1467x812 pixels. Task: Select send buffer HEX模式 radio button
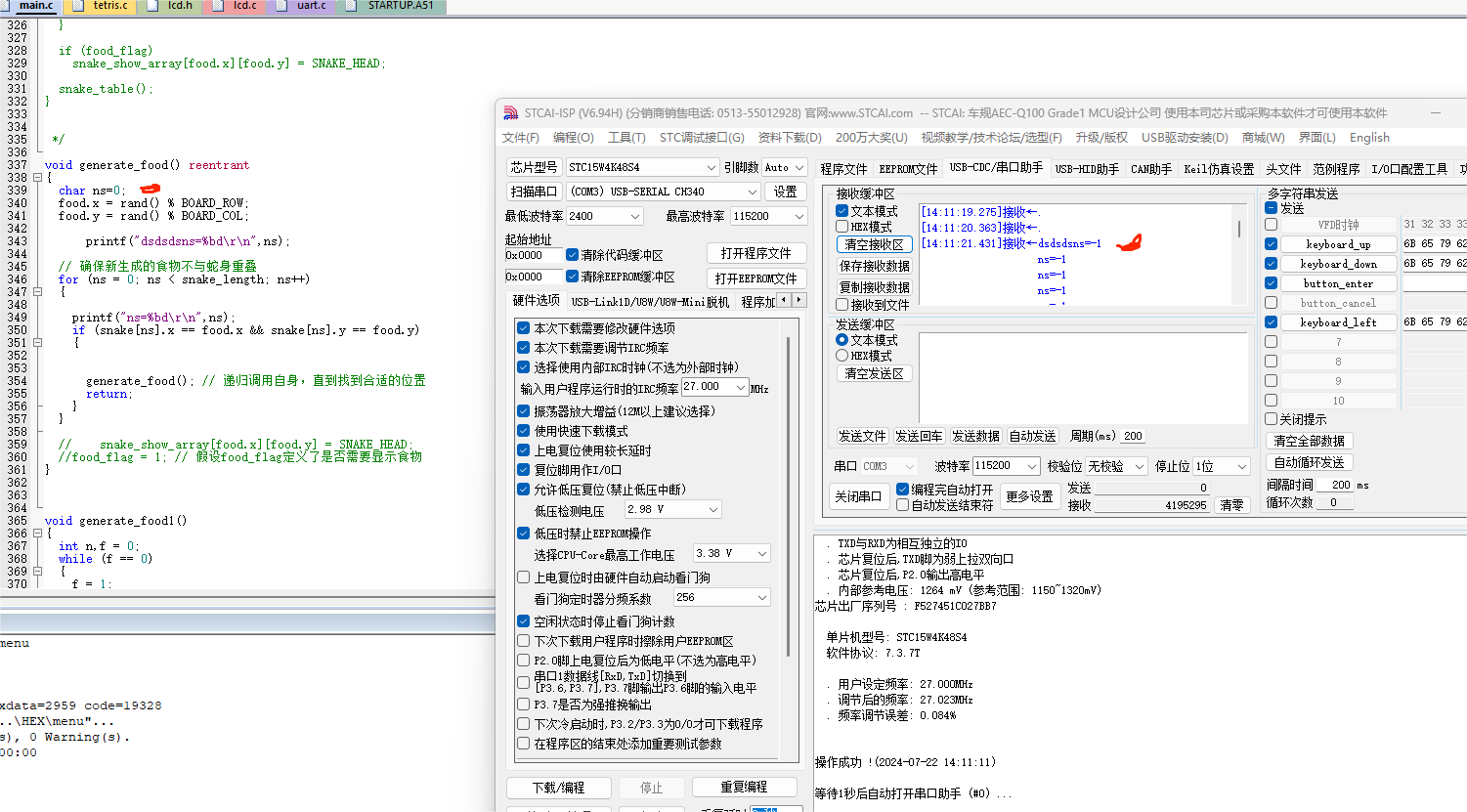(x=841, y=356)
